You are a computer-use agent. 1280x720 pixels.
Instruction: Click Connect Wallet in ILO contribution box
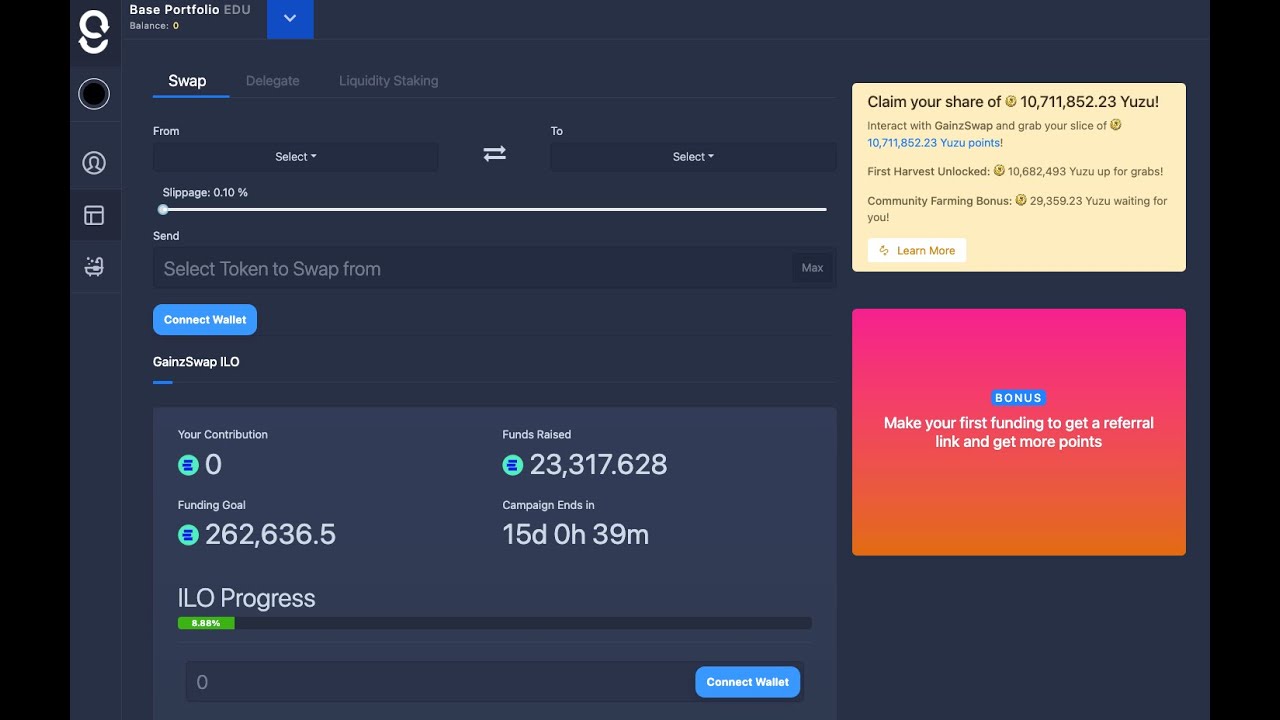(x=748, y=682)
